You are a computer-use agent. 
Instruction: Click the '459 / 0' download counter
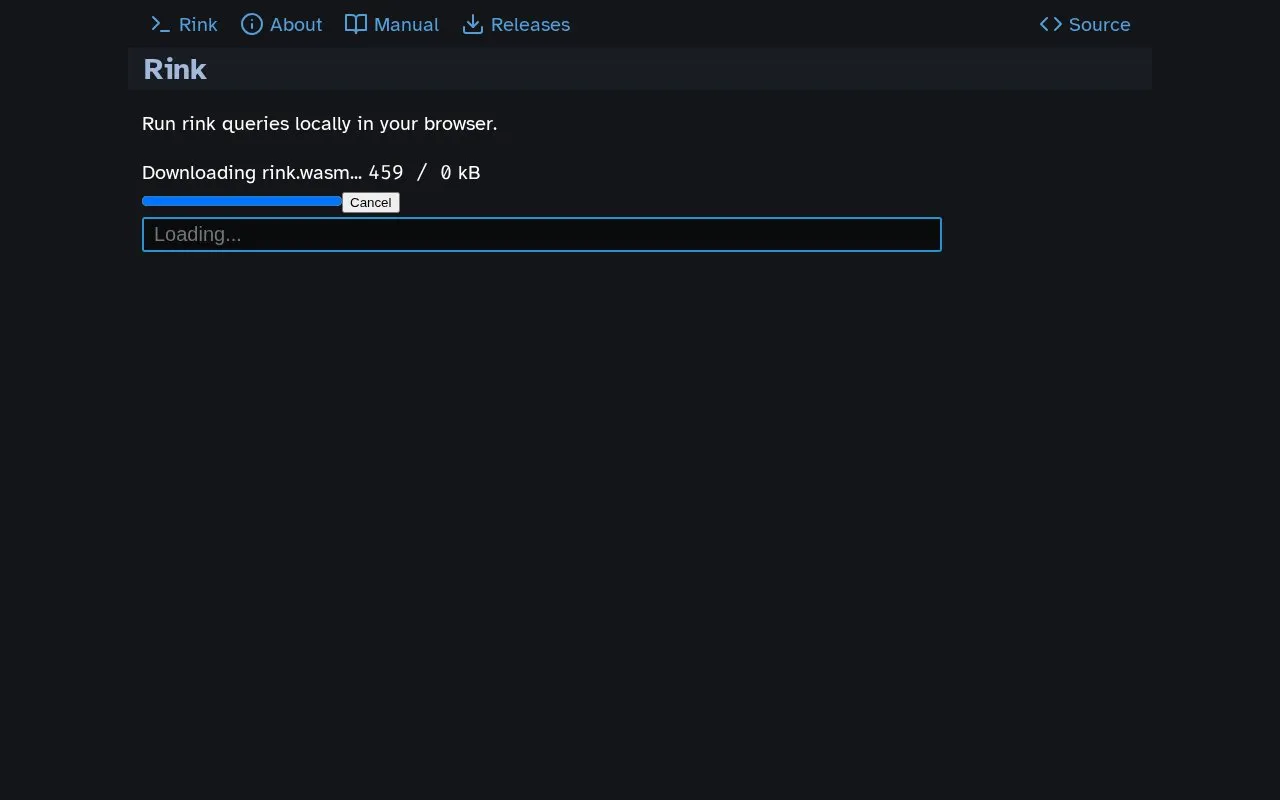410,172
